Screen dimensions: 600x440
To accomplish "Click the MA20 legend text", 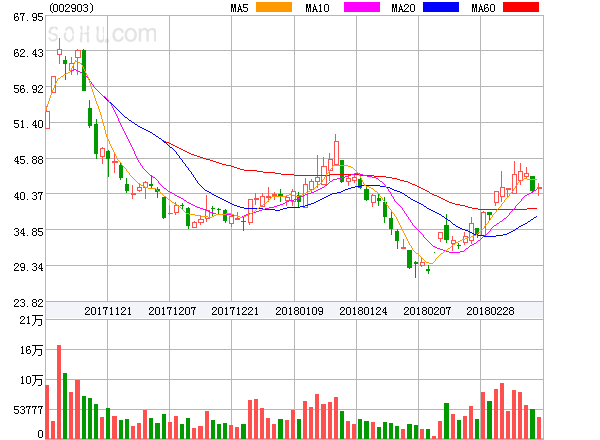I will [403, 8].
